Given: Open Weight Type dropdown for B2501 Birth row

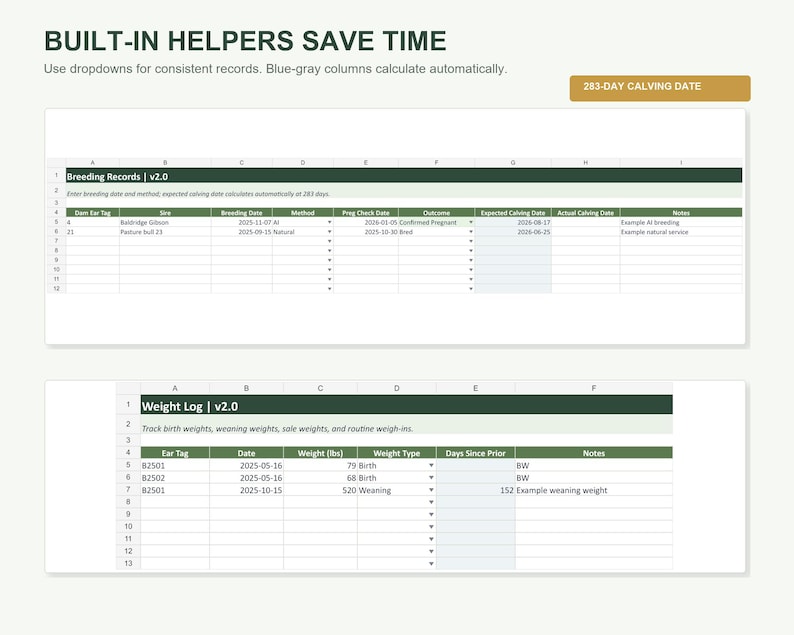Looking at the screenshot, I should [x=431, y=465].
